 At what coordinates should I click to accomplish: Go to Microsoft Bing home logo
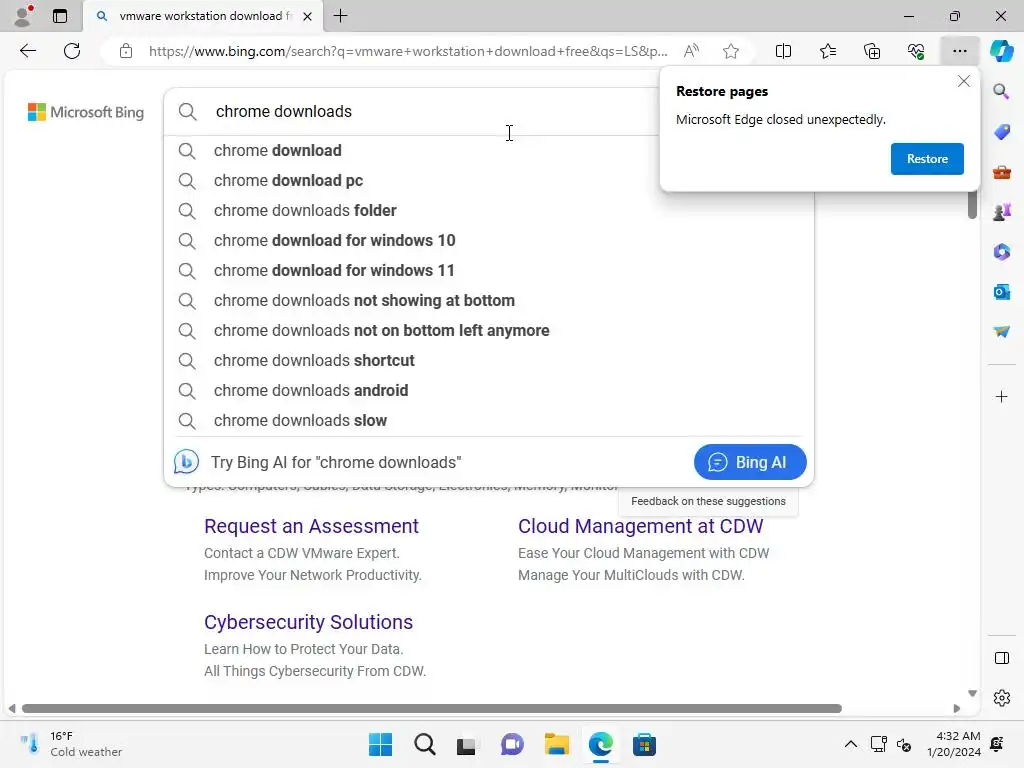pos(86,112)
